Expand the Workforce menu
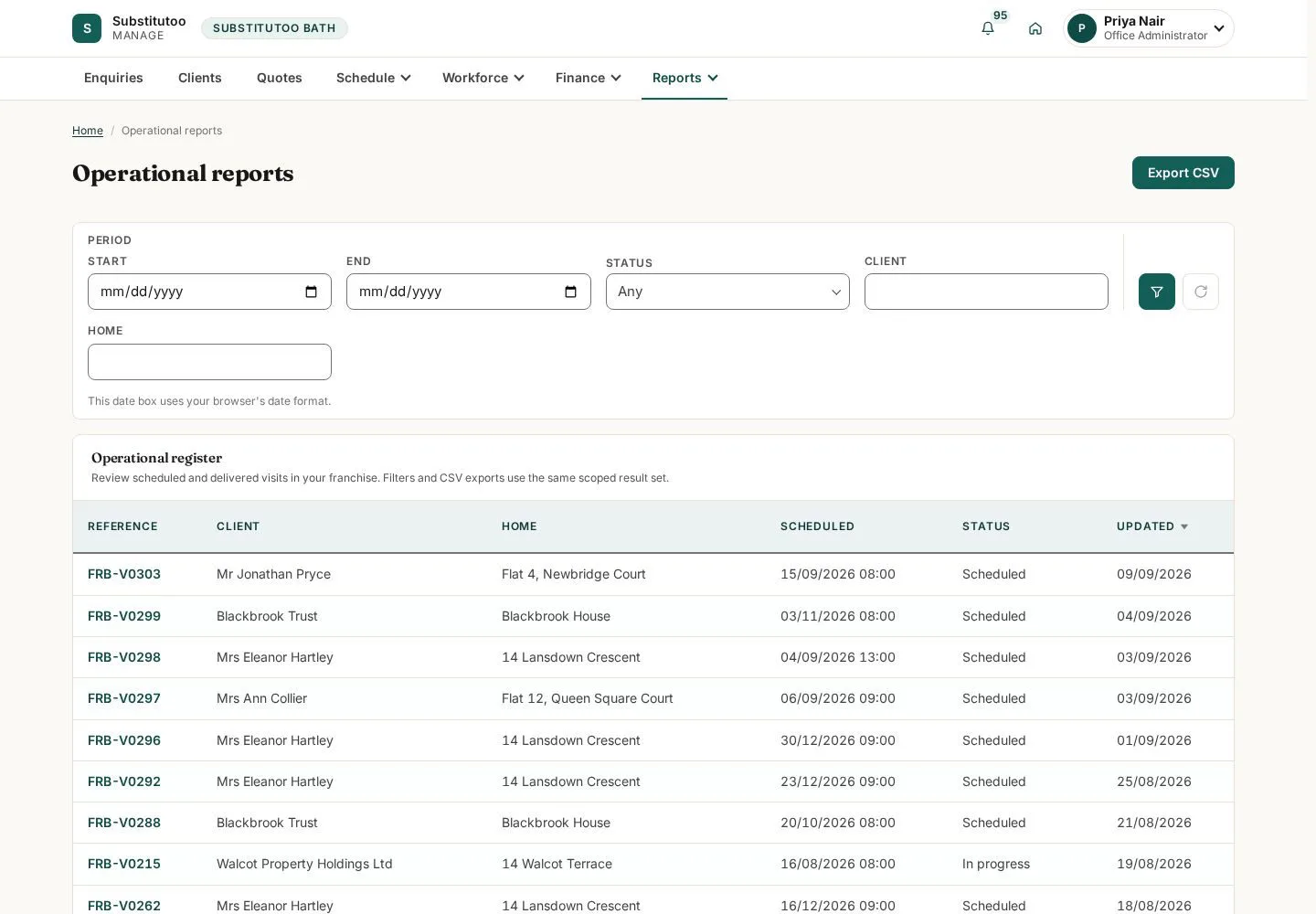Image resolution: width=1316 pixels, height=914 pixels. pos(483,78)
